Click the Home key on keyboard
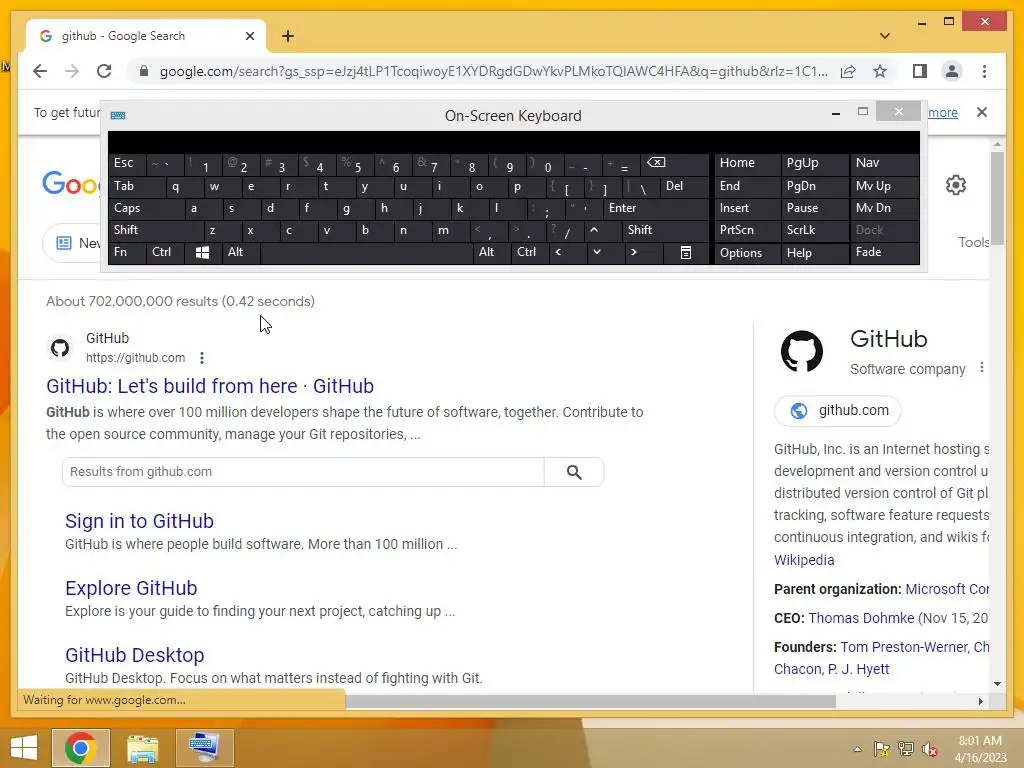This screenshot has height=768, width=1024. 747,163
